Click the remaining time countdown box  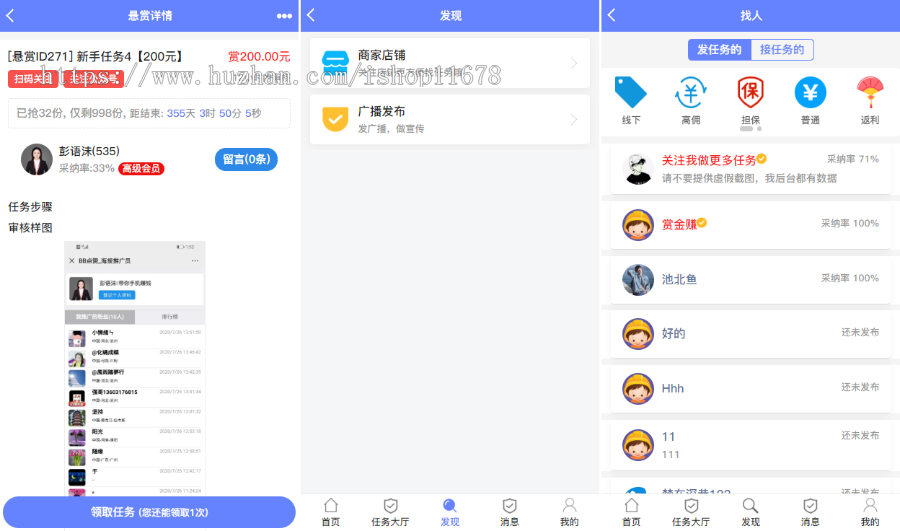point(149,114)
